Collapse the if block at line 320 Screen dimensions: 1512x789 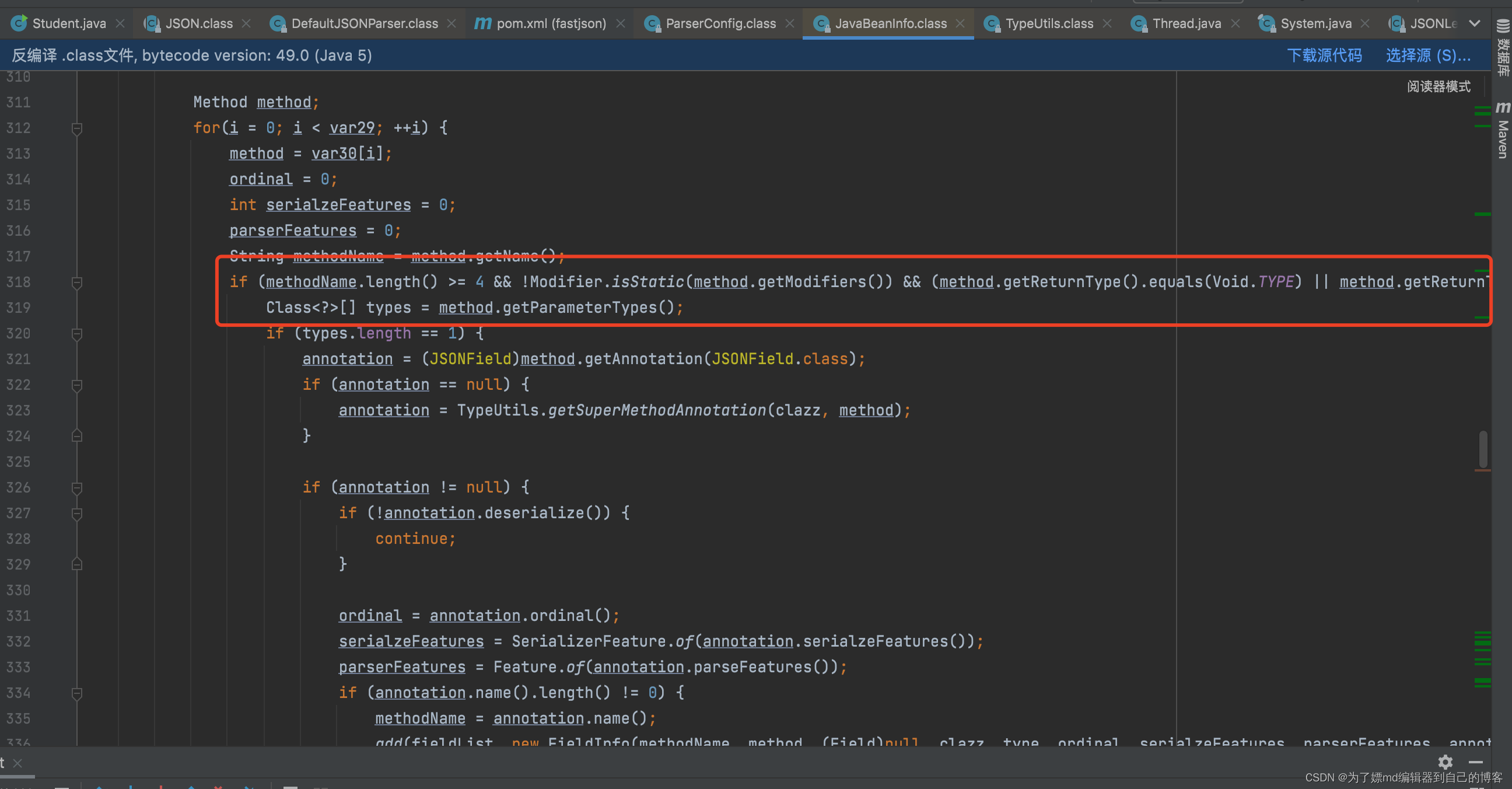(x=77, y=333)
